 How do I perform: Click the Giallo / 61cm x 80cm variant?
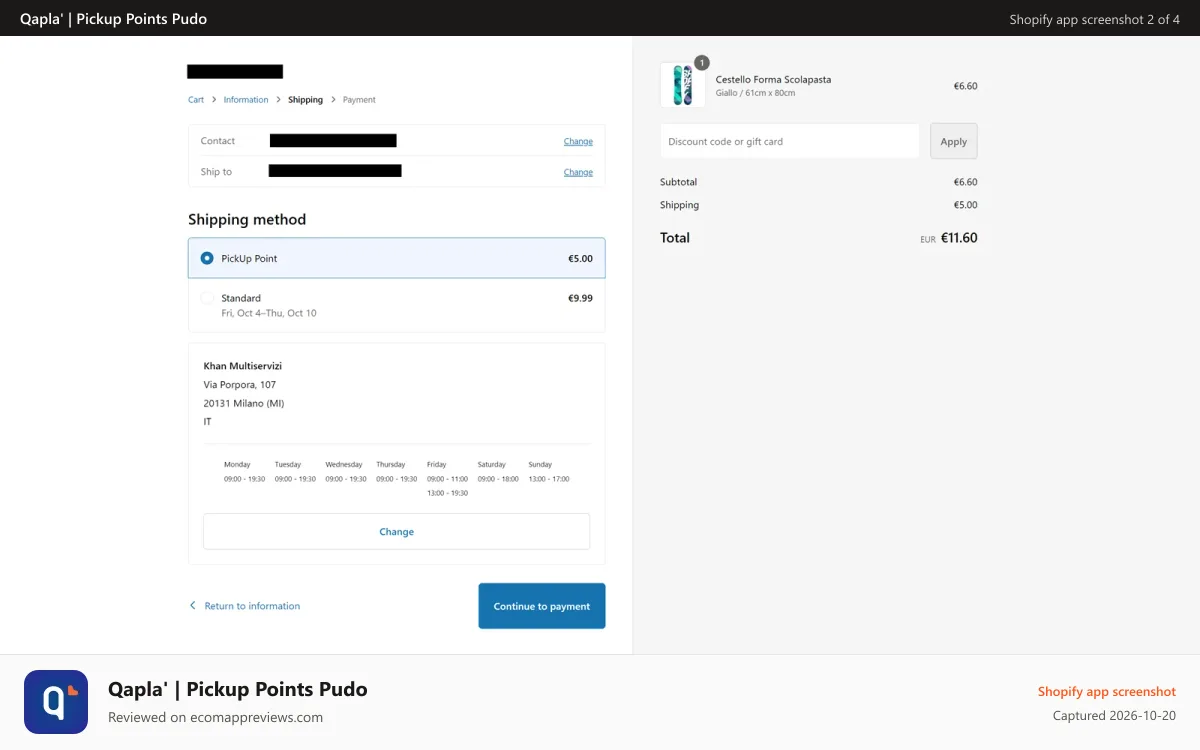pos(755,93)
